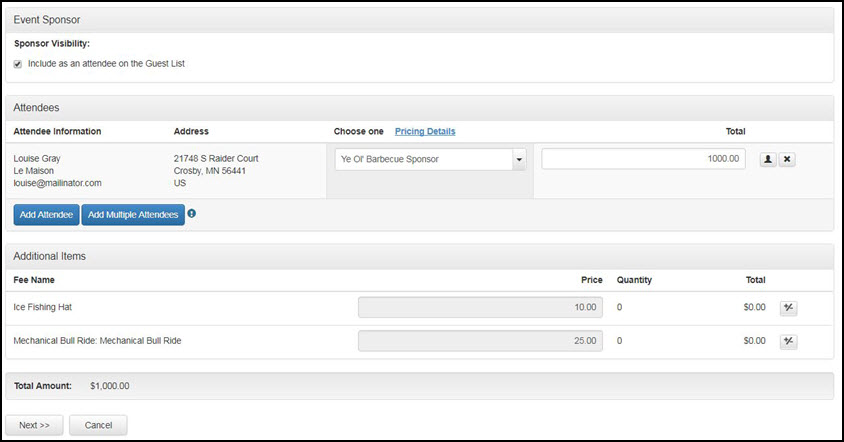Click the attendee person icon for Louise Gray

768,159
